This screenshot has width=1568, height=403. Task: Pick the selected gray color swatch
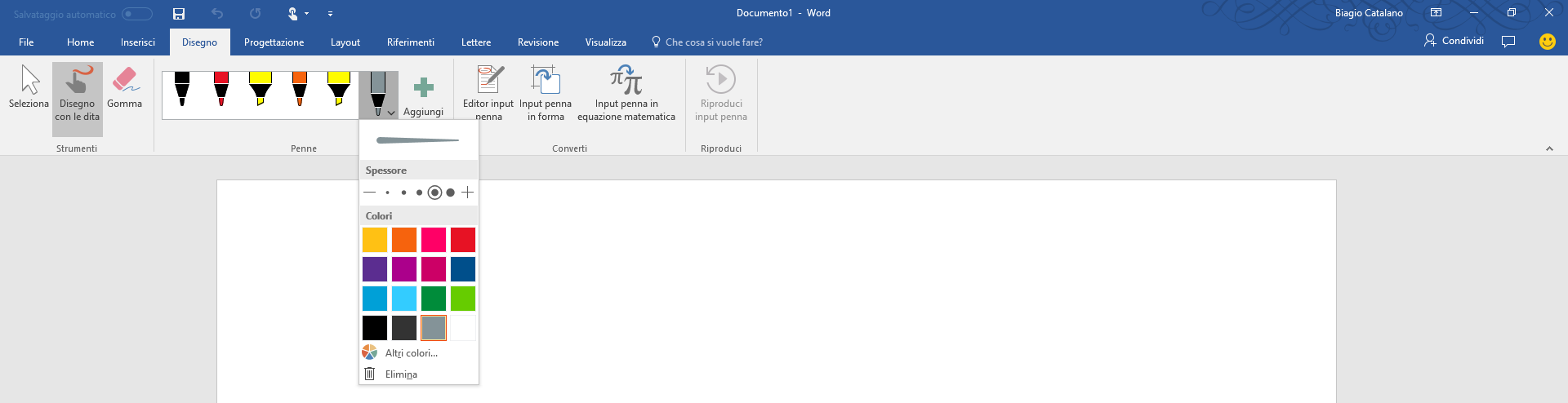pos(434,328)
